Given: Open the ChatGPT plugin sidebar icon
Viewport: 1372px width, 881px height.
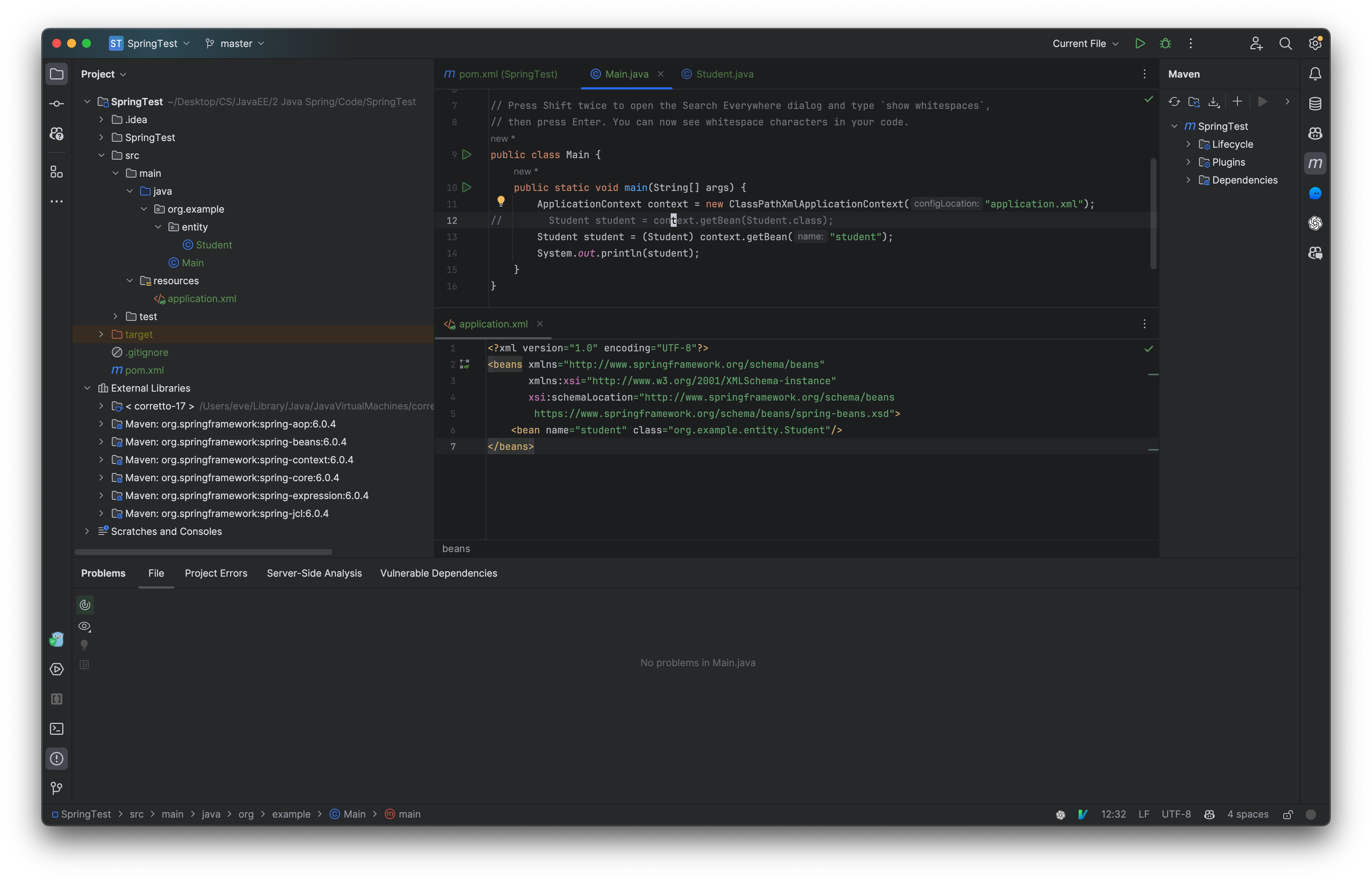Looking at the screenshot, I should [1315, 223].
